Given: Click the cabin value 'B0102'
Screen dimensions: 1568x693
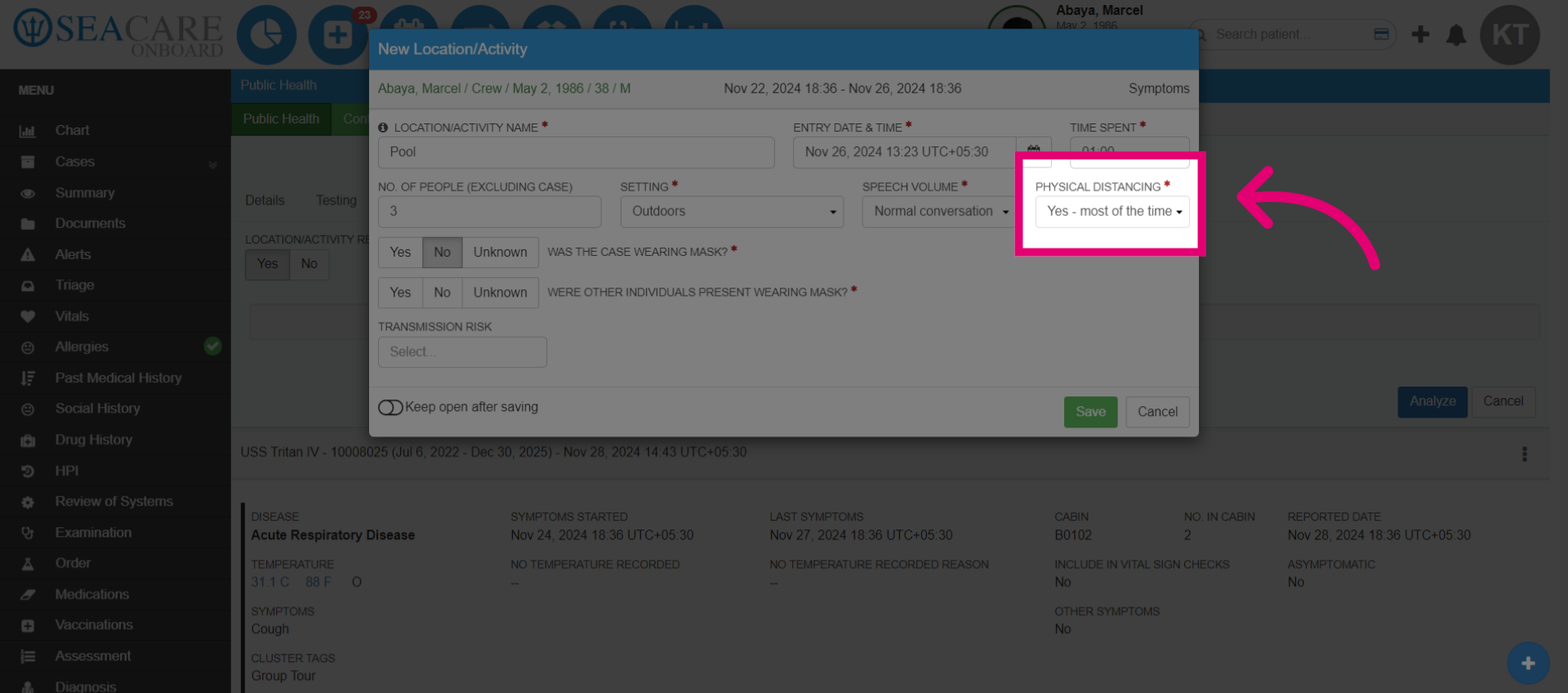Looking at the screenshot, I should (x=1073, y=535).
